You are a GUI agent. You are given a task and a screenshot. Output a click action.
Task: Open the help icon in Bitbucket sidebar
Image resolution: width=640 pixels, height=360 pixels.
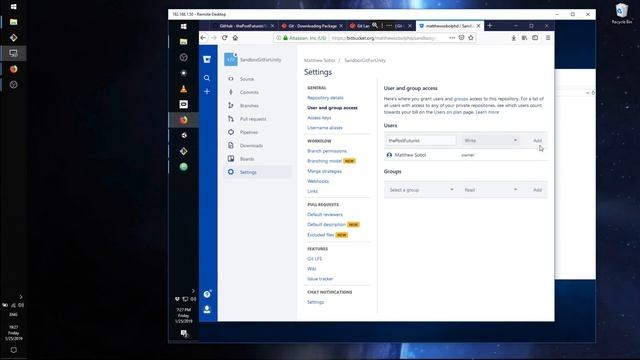click(x=207, y=294)
